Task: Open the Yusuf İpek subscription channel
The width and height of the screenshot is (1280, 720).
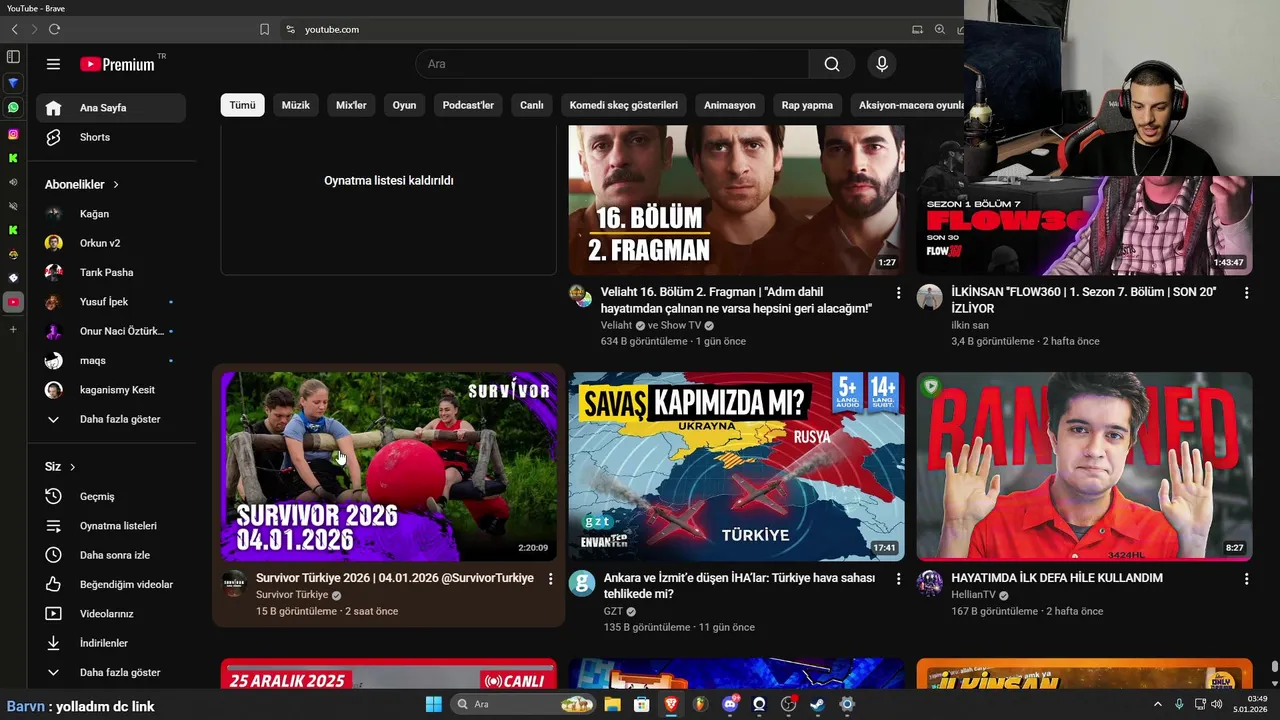Action: click(x=111, y=302)
